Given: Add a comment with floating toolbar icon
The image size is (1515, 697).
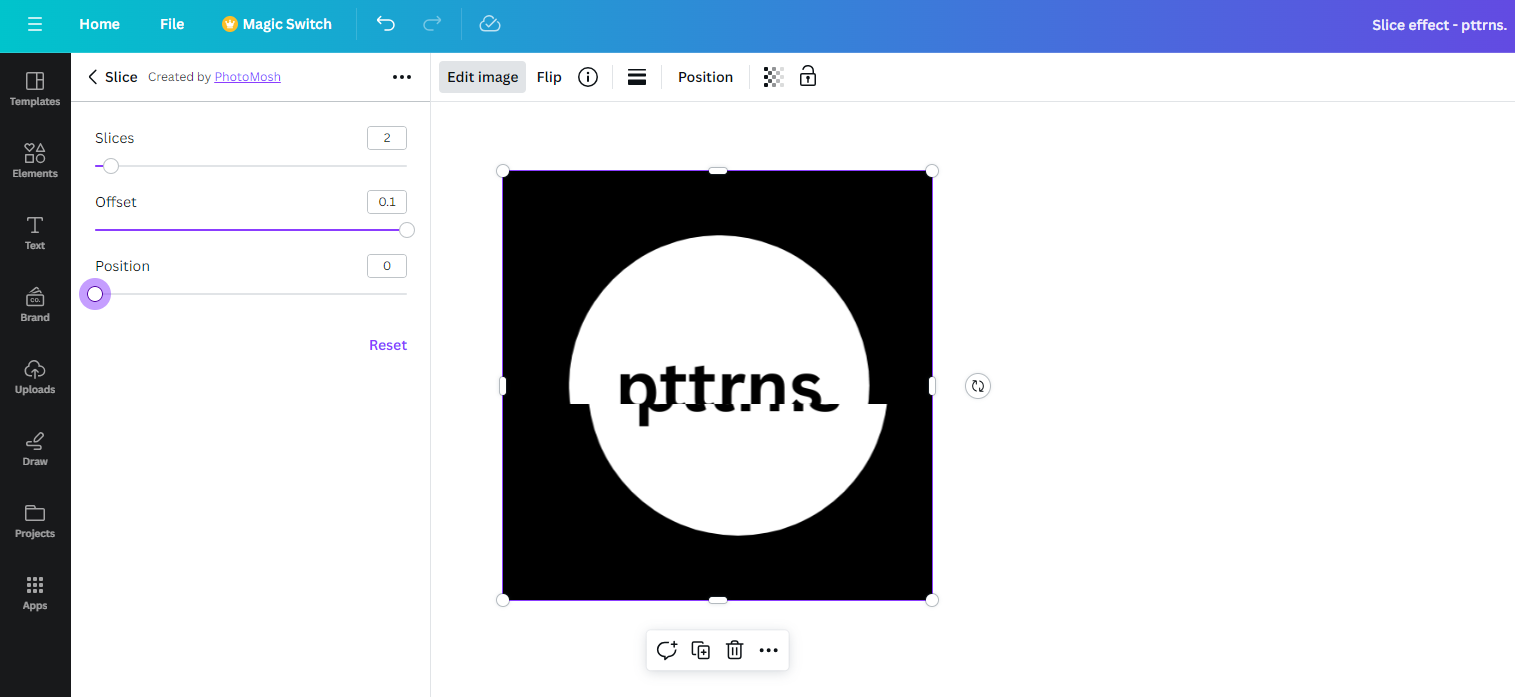Looking at the screenshot, I should [667, 650].
